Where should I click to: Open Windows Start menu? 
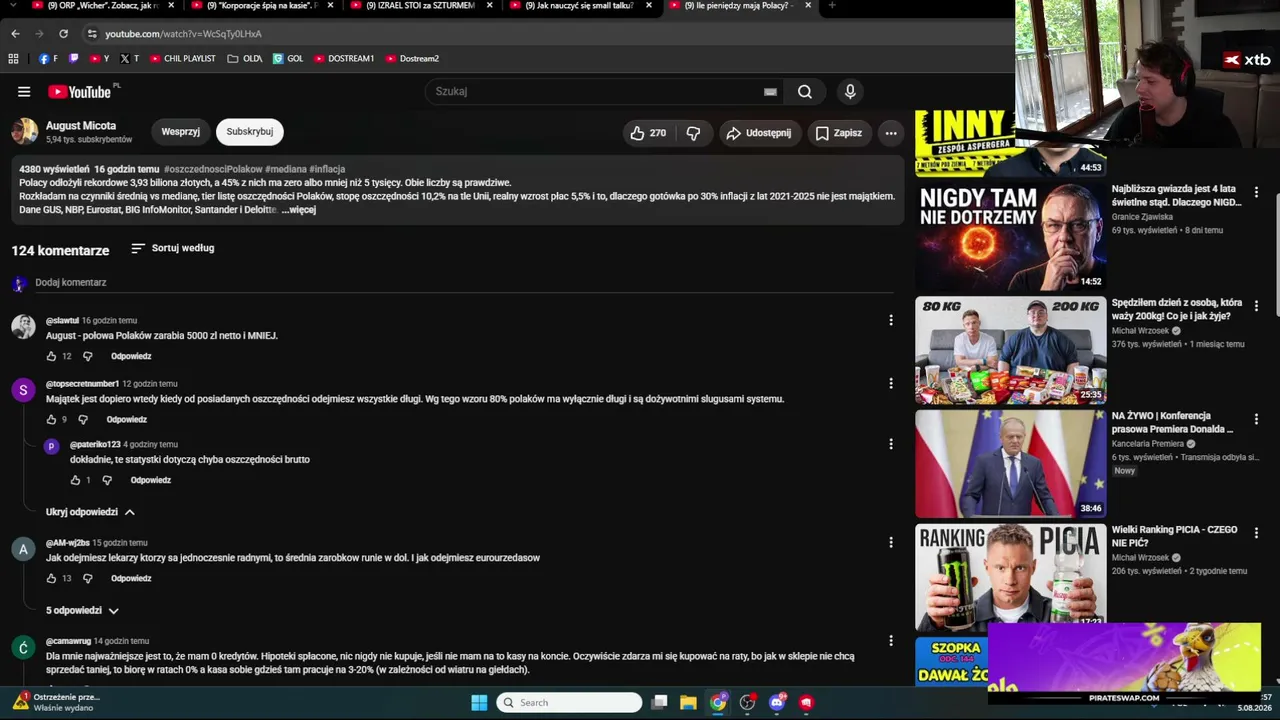(x=479, y=702)
